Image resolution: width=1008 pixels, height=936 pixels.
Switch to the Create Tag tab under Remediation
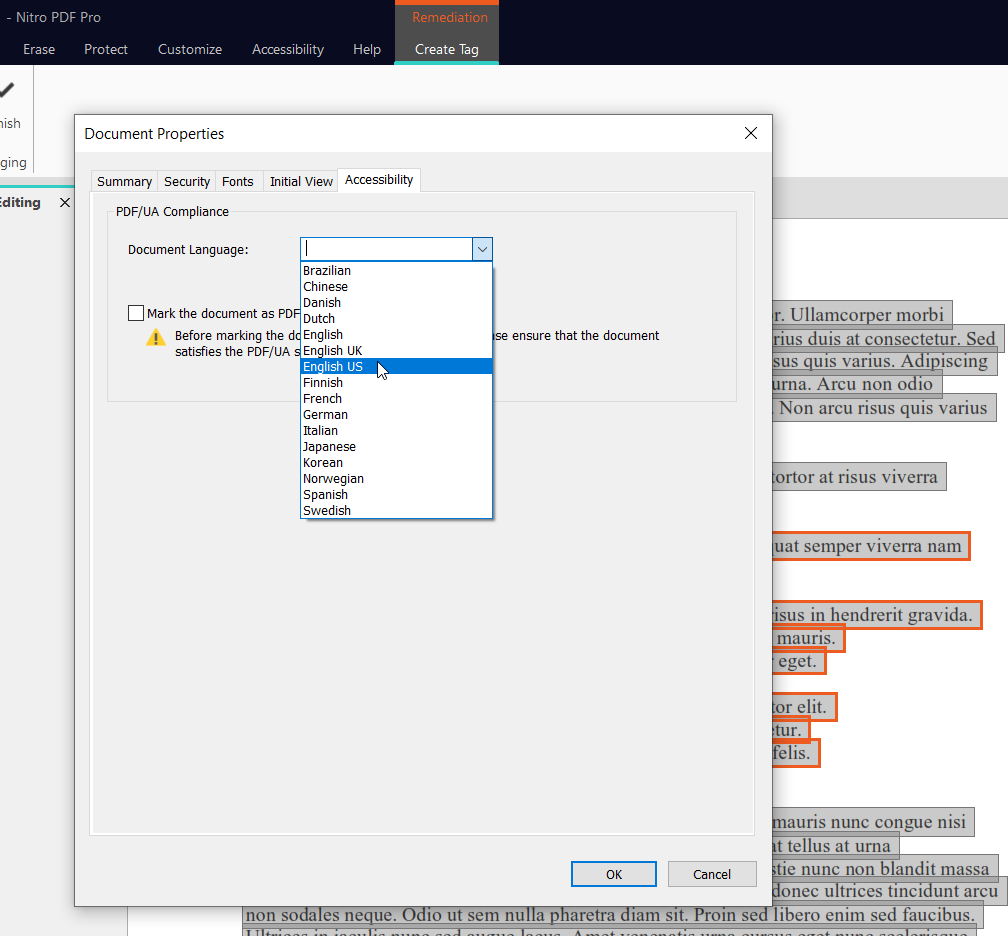pos(446,49)
